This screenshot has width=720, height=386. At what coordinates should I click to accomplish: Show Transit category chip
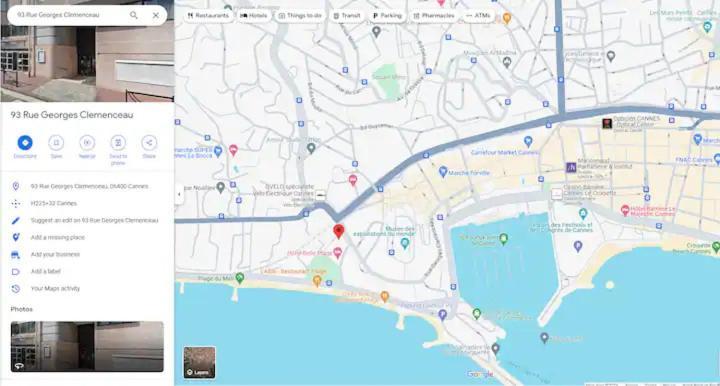(x=347, y=16)
